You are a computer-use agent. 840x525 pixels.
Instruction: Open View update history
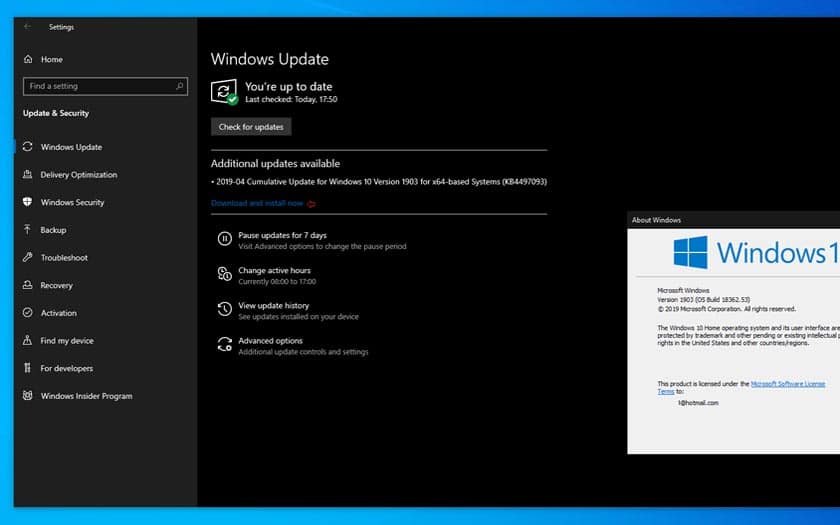coord(274,305)
